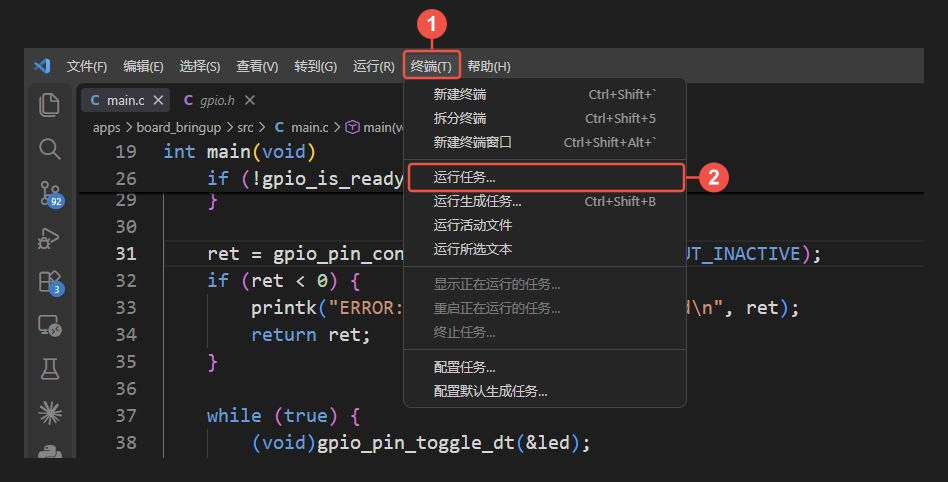
Task: Select 运行所选文本 menu item
Action: (x=545, y=249)
